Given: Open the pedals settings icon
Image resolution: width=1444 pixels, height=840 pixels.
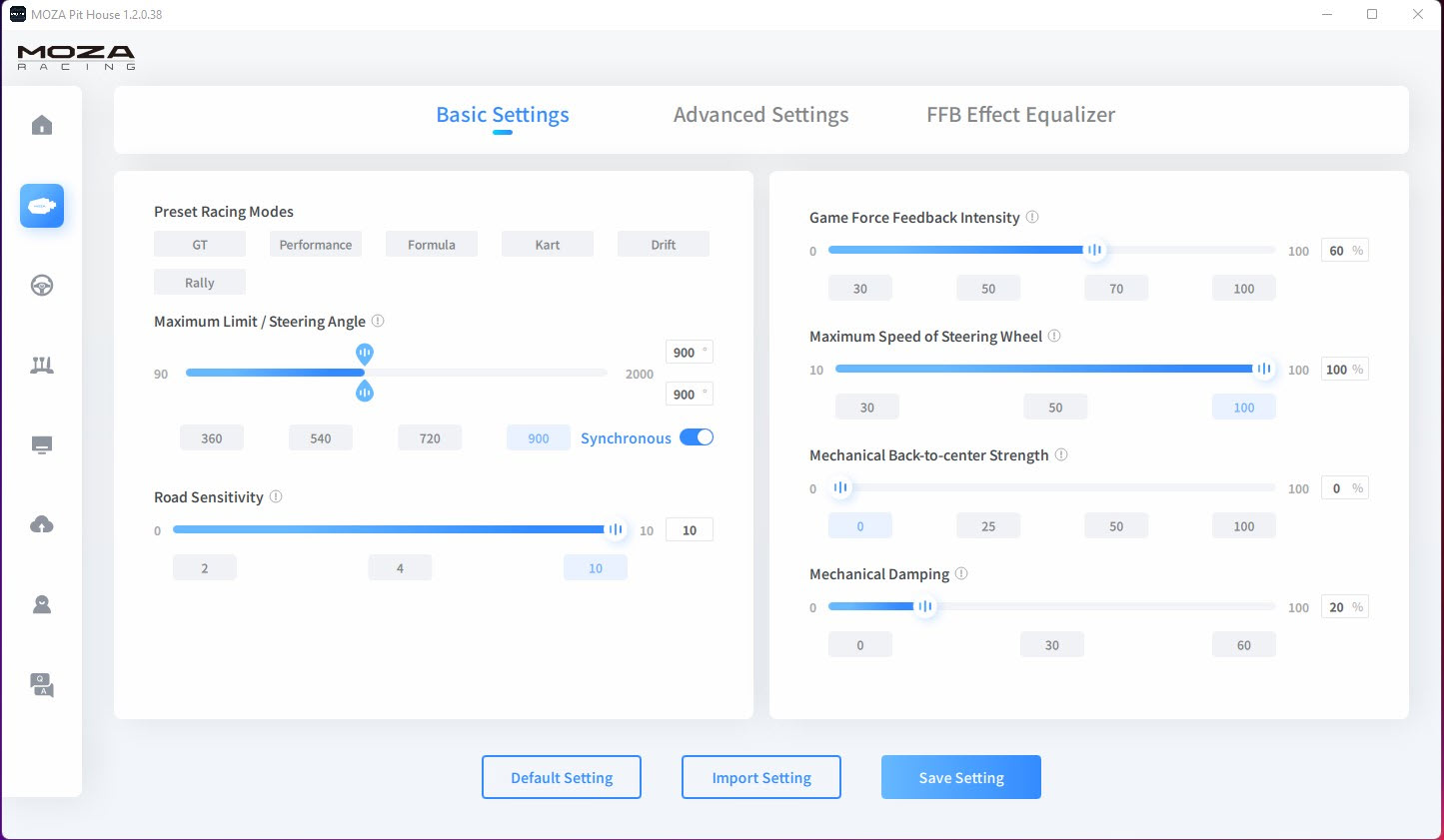Looking at the screenshot, I should pos(42,366).
